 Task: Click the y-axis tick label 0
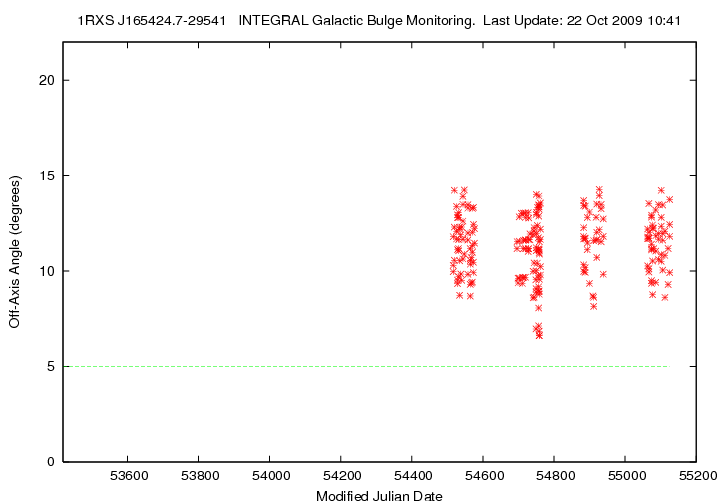click(51, 462)
